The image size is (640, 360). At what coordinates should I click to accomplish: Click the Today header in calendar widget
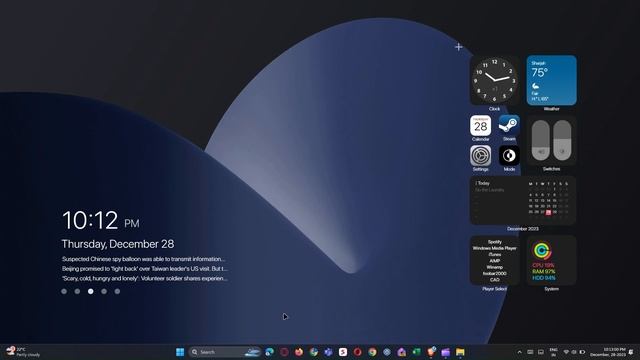coord(483,183)
